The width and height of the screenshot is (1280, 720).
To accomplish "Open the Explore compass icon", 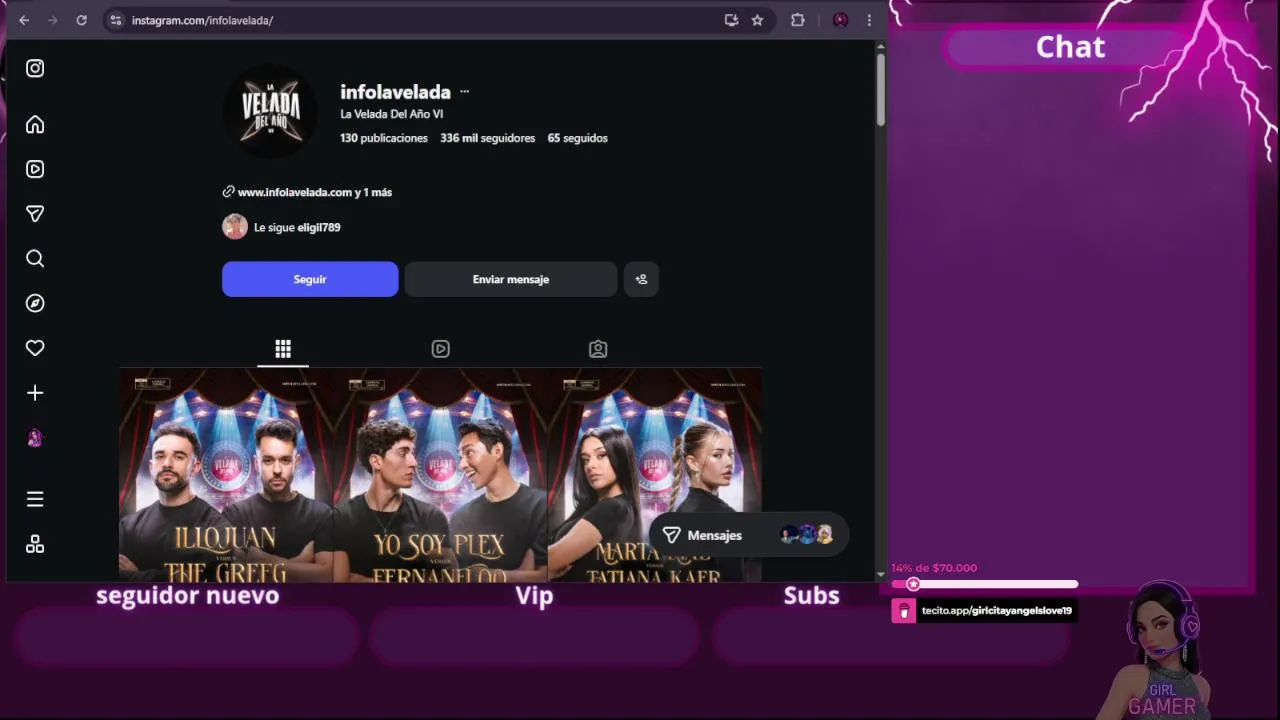I will click(x=35, y=303).
